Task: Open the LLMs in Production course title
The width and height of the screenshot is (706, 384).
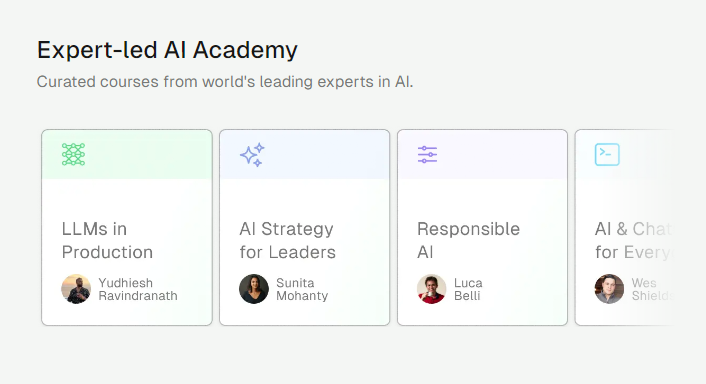Action: pyautogui.click(x=107, y=240)
